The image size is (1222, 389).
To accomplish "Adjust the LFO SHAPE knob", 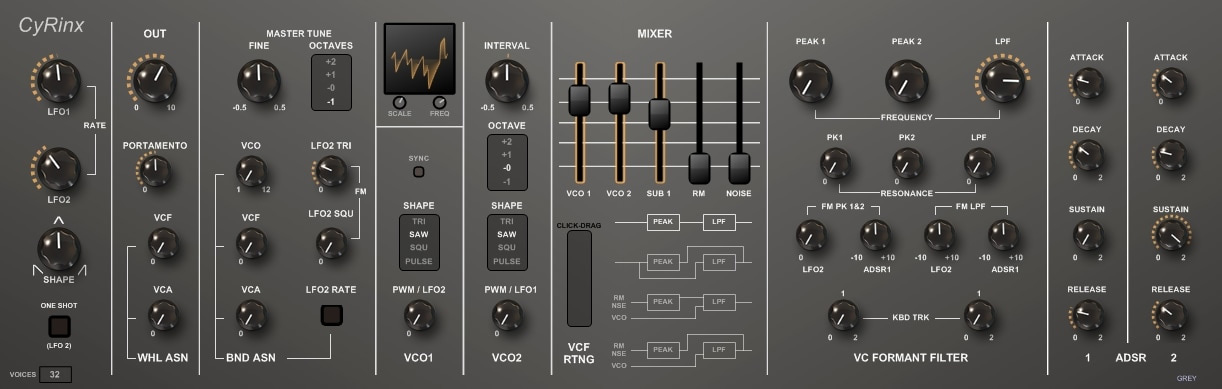I will point(59,248).
